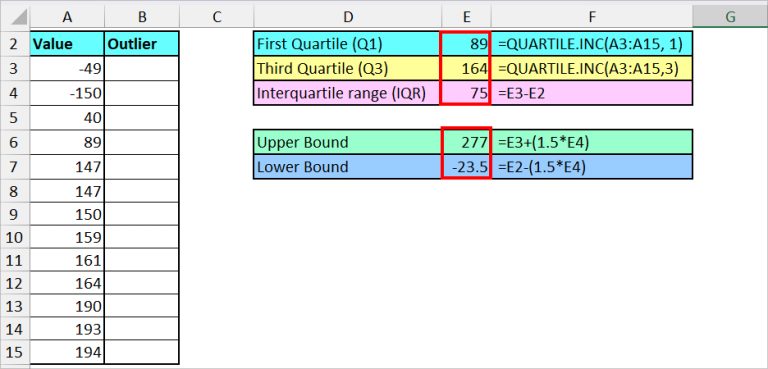
Task: Select row 12 header
Action: coord(15,283)
